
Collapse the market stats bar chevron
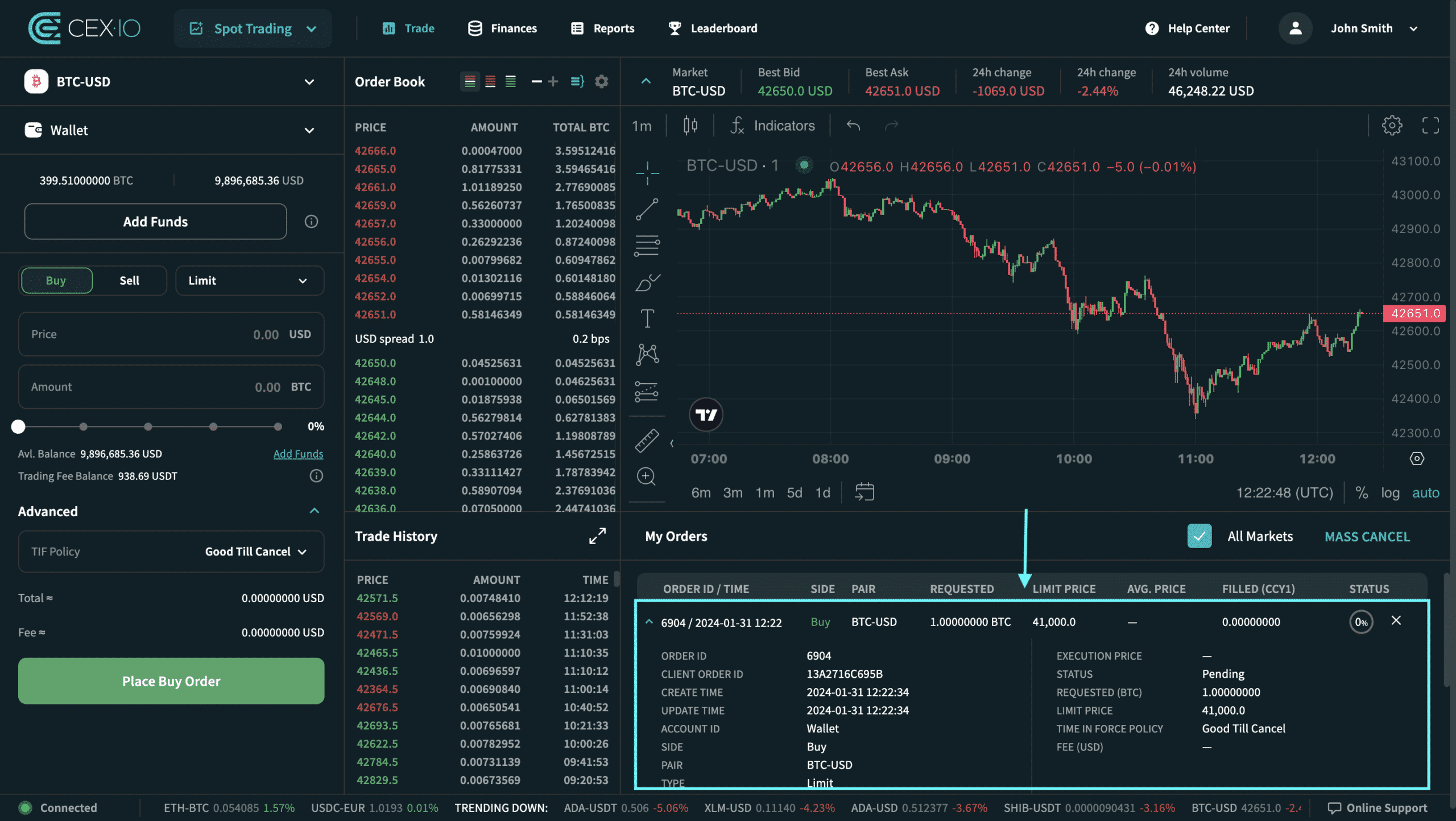pyautogui.click(x=646, y=81)
